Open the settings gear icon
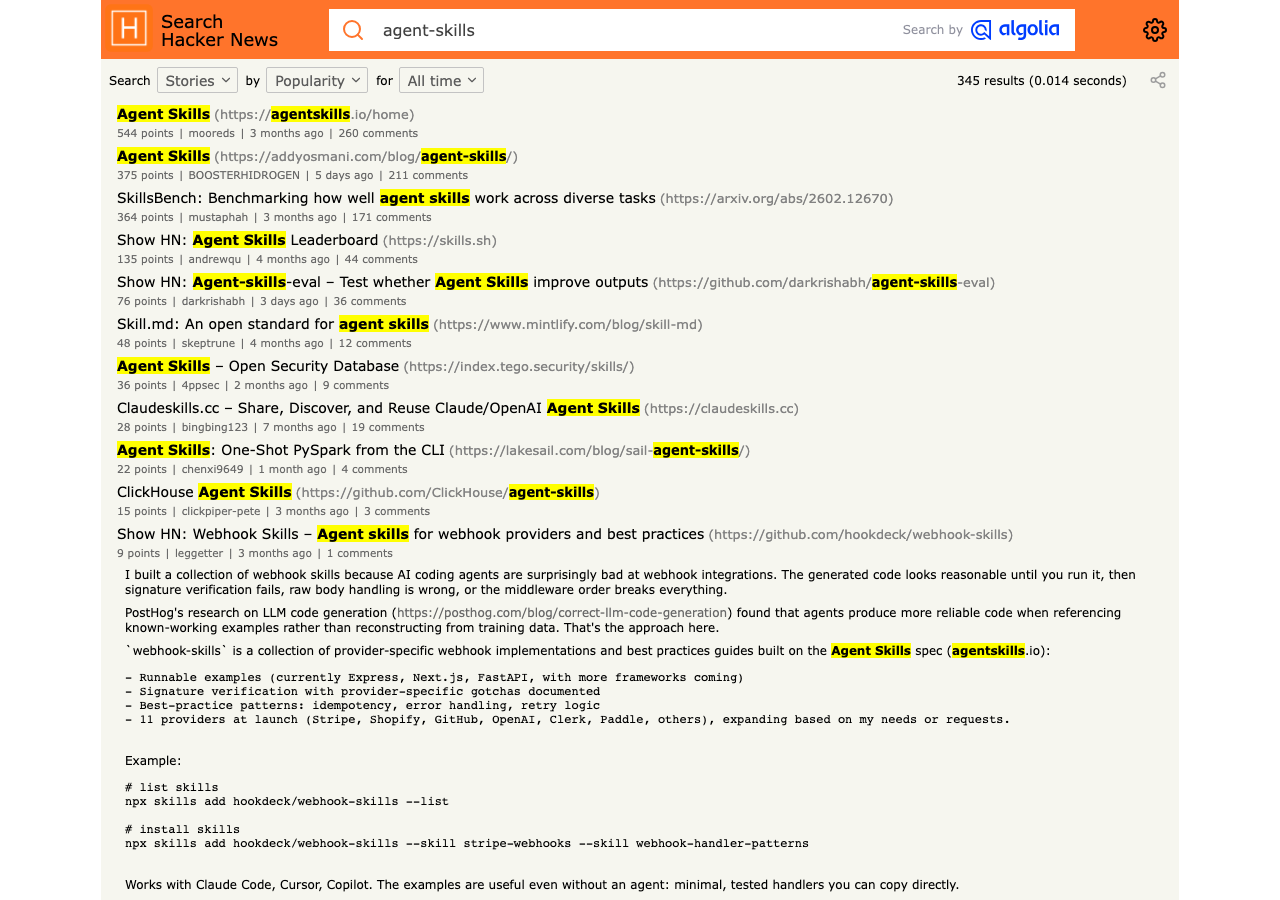 tap(1155, 30)
